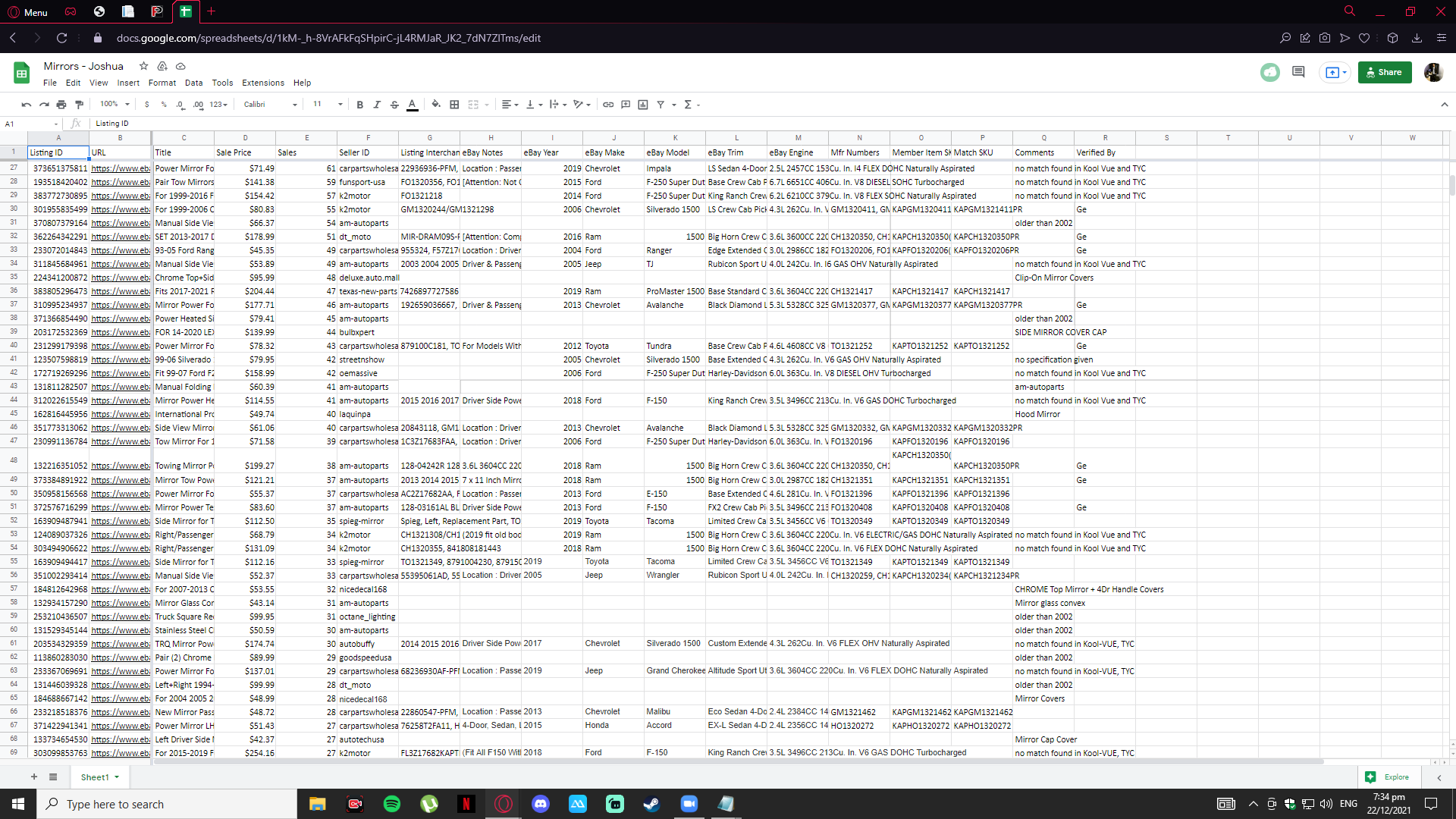The height and width of the screenshot is (819, 1456).
Task: Open the 100% zoom dropdown
Action: (115, 105)
